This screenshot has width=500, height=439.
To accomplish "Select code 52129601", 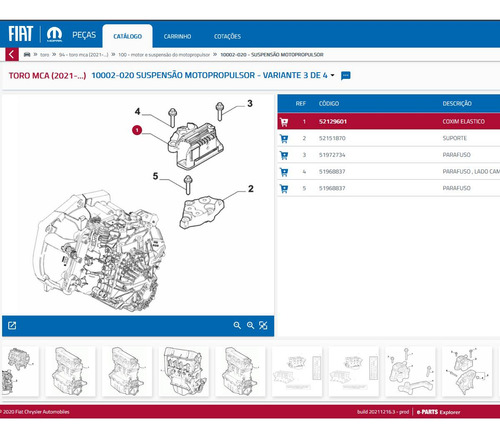I will tap(333, 122).
